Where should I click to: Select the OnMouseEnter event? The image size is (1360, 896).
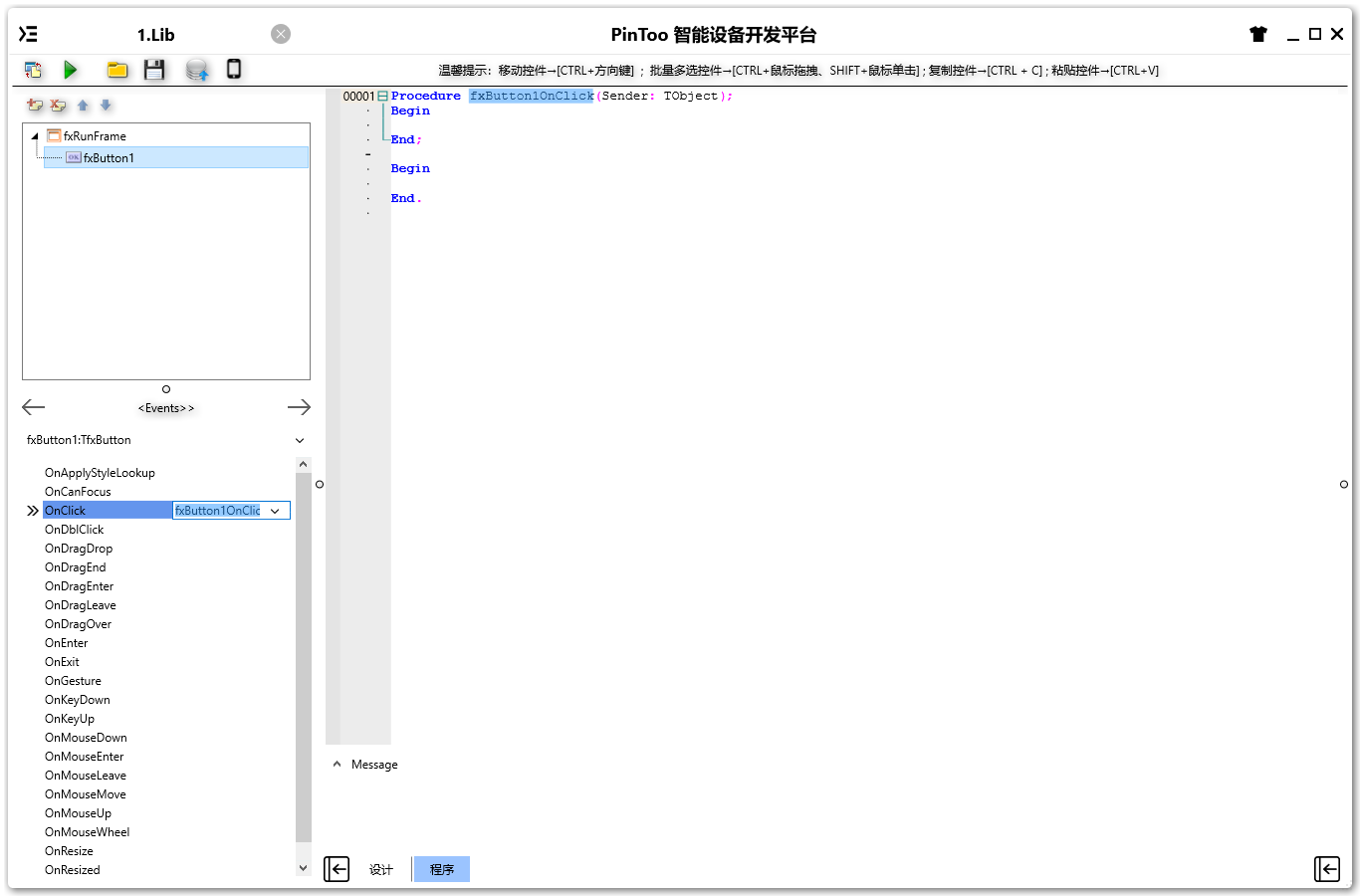[x=84, y=757]
